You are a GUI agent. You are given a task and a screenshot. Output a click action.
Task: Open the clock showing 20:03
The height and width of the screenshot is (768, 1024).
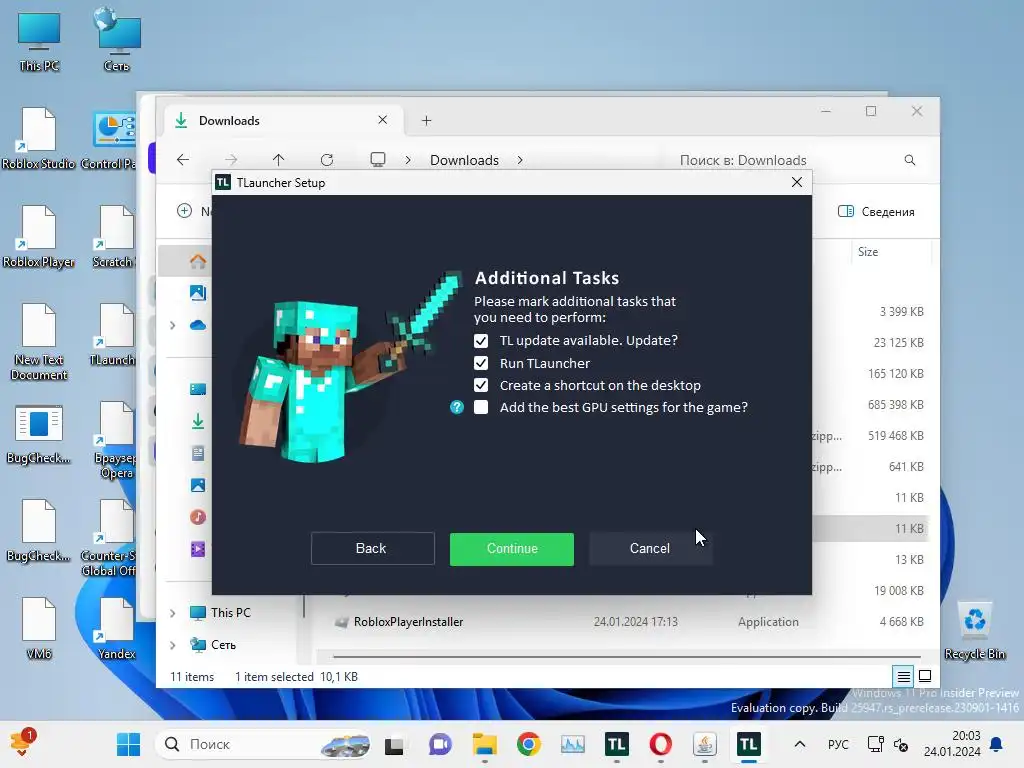952,744
